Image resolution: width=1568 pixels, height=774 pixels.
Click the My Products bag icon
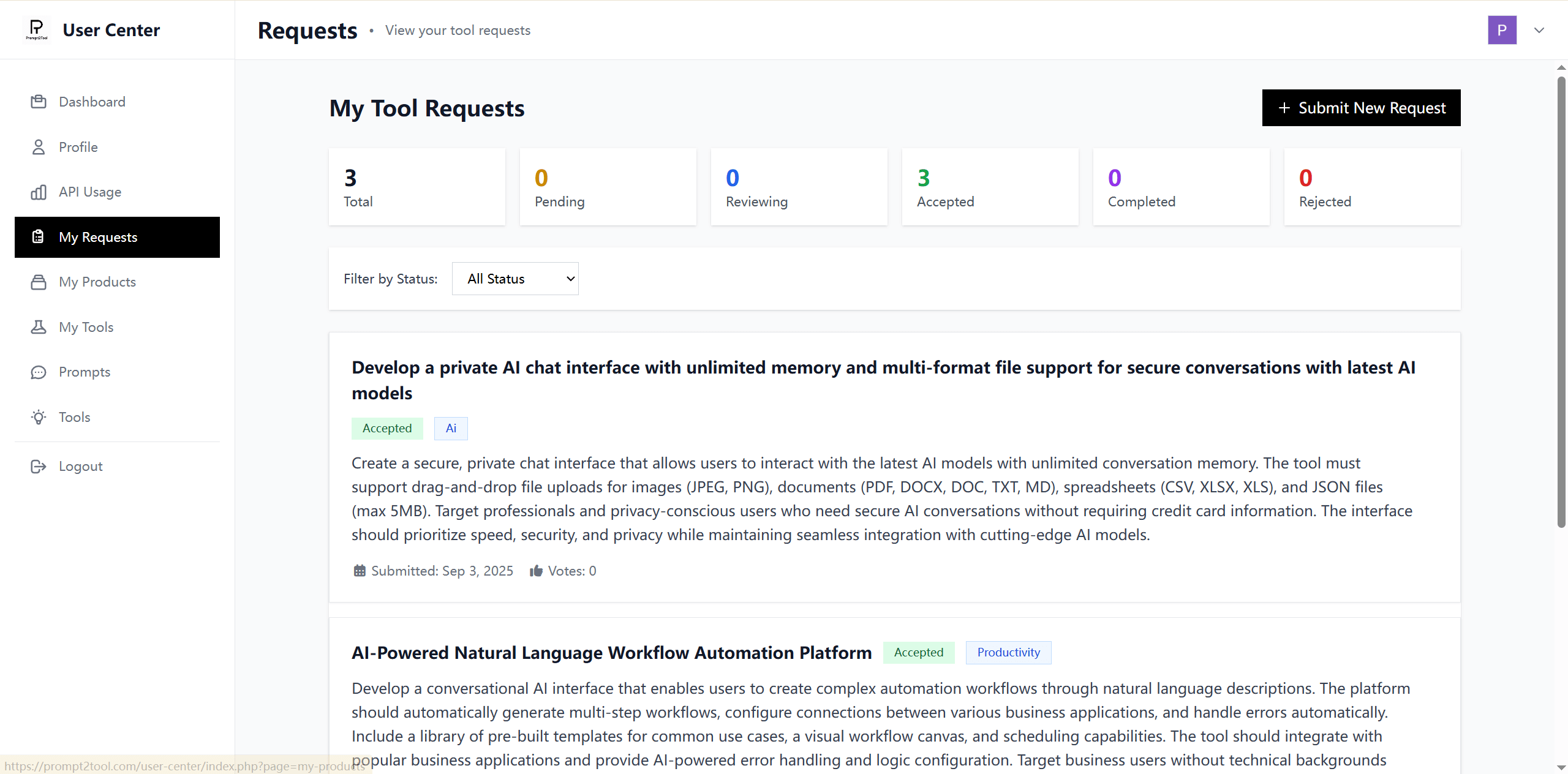[x=39, y=282]
